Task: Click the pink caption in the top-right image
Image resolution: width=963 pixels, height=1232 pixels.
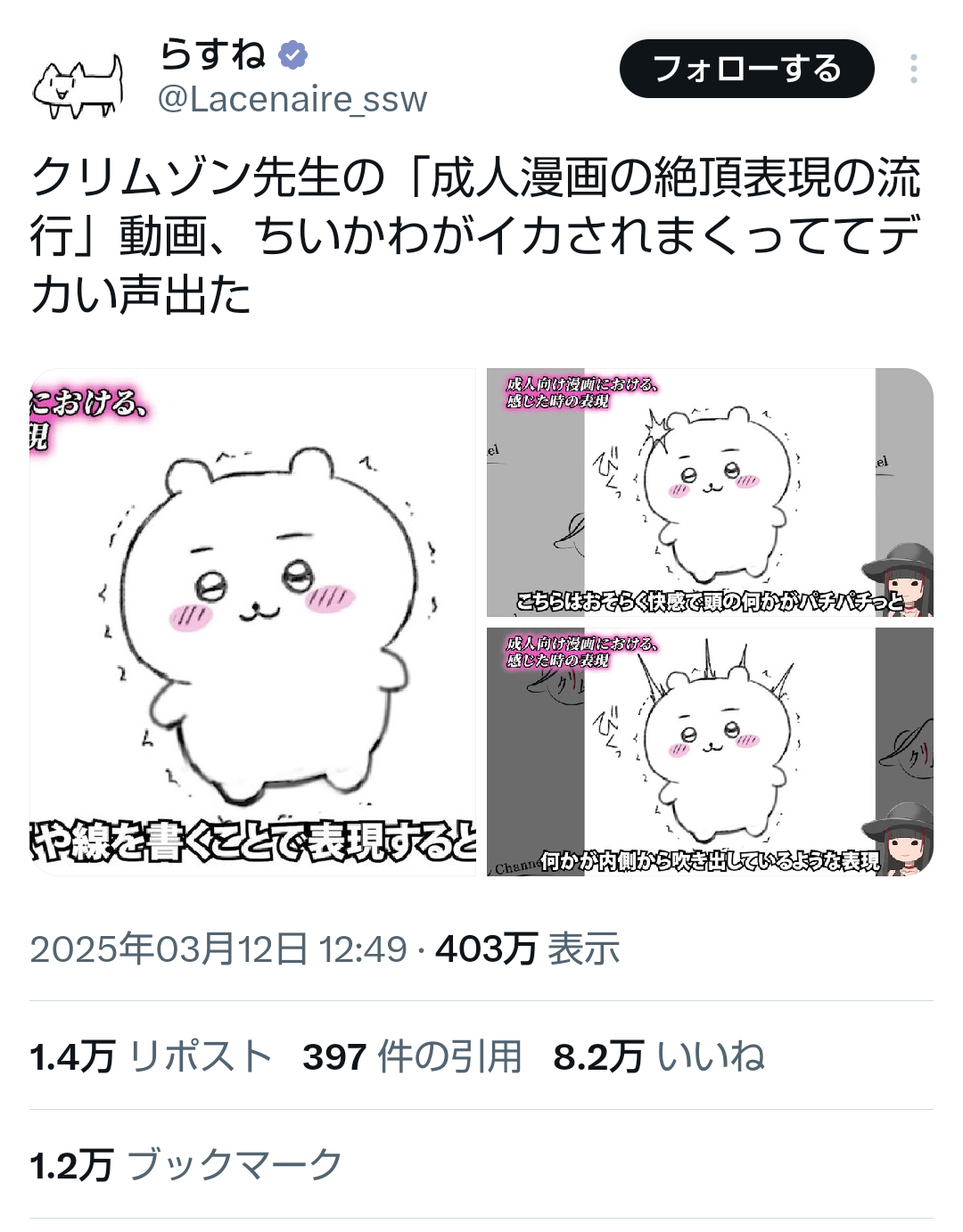Action: [582, 393]
